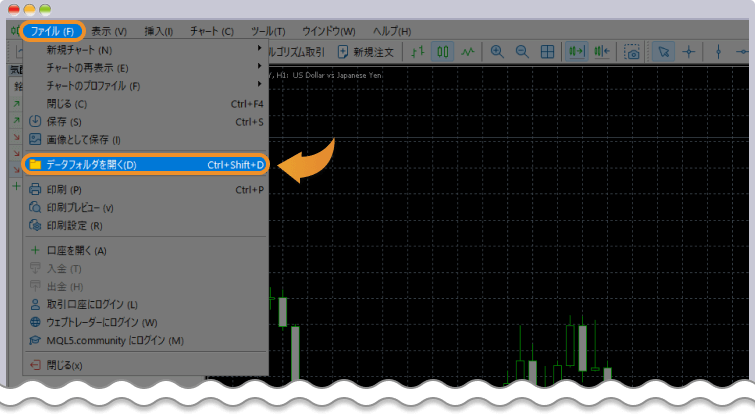Click the vertical line drawing tool

click(x=718, y=51)
